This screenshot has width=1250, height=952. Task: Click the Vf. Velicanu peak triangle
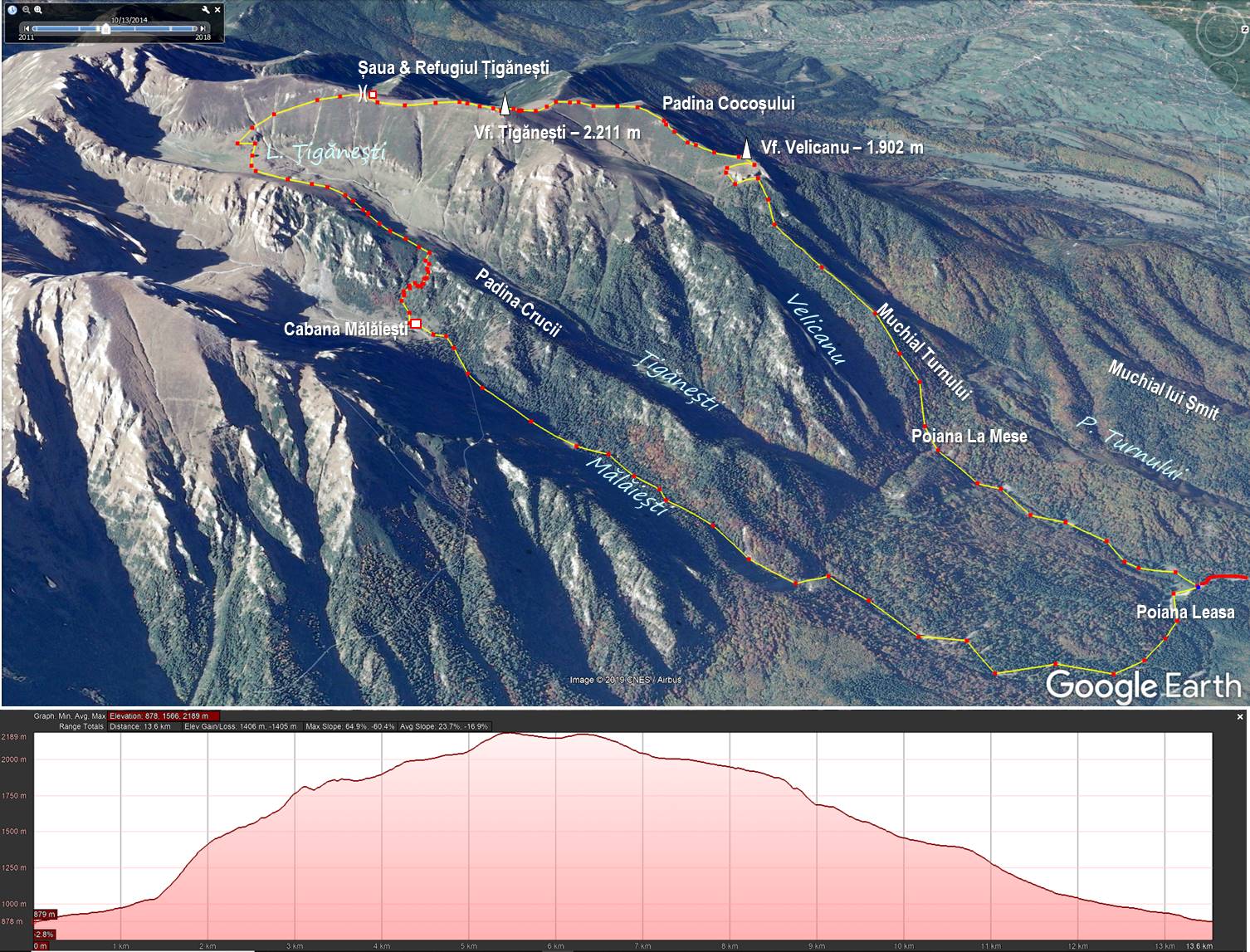click(745, 149)
